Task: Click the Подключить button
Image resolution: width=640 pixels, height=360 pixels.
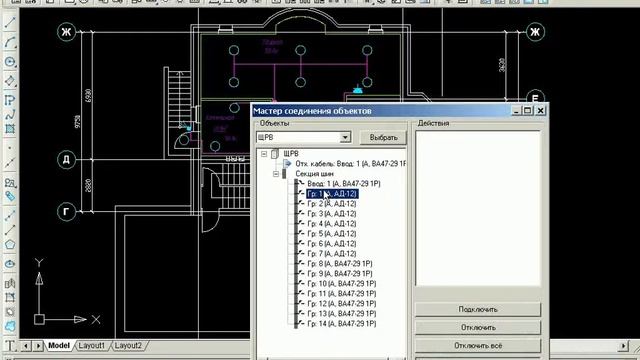Action: click(478, 309)
